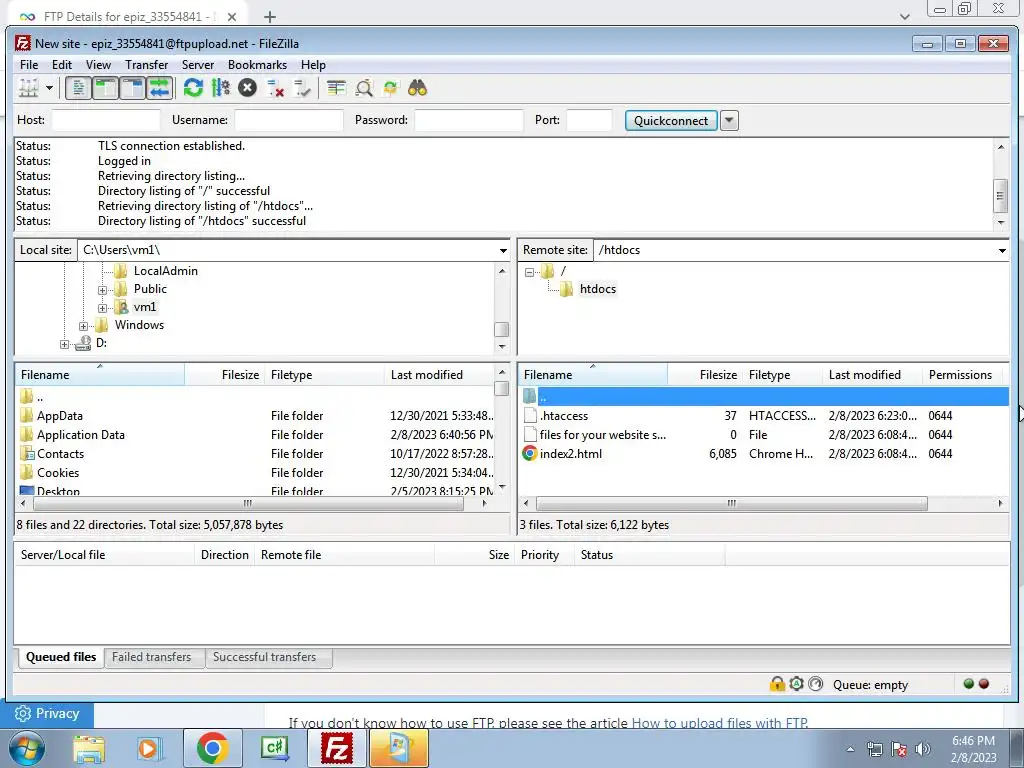Sort local list by Last modified column
The height and width of the screenshot is (768, 1024).
click(x=440, y=375)
